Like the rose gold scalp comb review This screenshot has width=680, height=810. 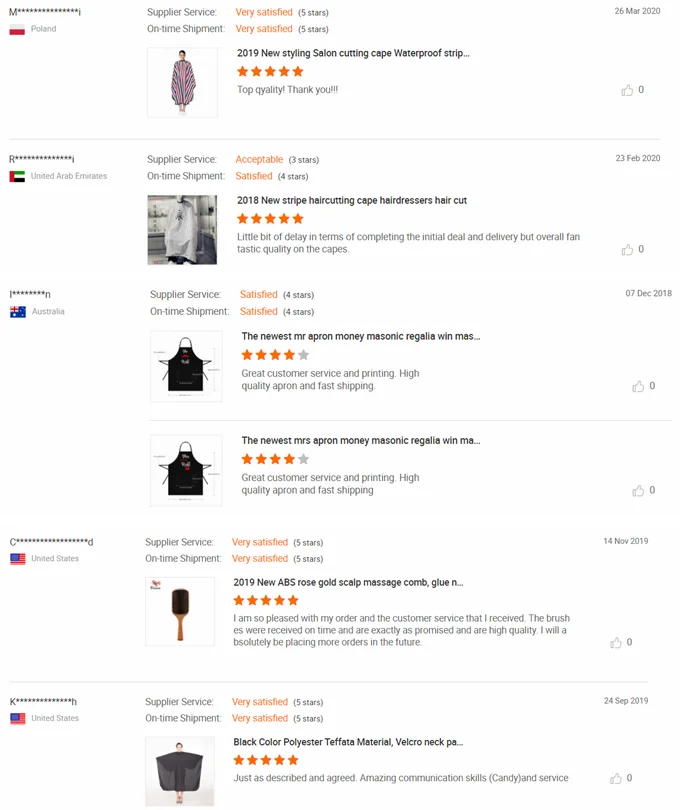click(x=615, y=643)
